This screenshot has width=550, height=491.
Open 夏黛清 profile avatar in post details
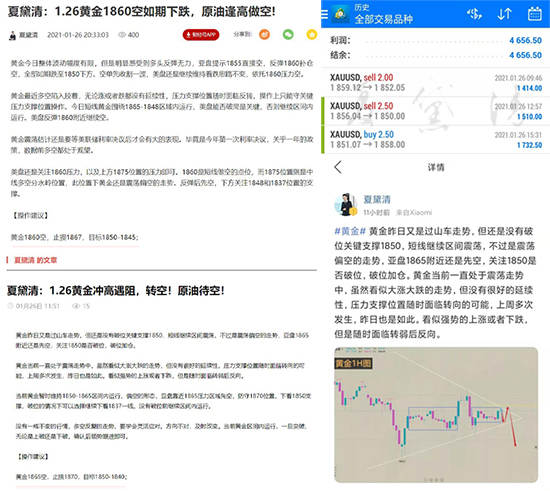pyautogui.click(x=346, y=204)
